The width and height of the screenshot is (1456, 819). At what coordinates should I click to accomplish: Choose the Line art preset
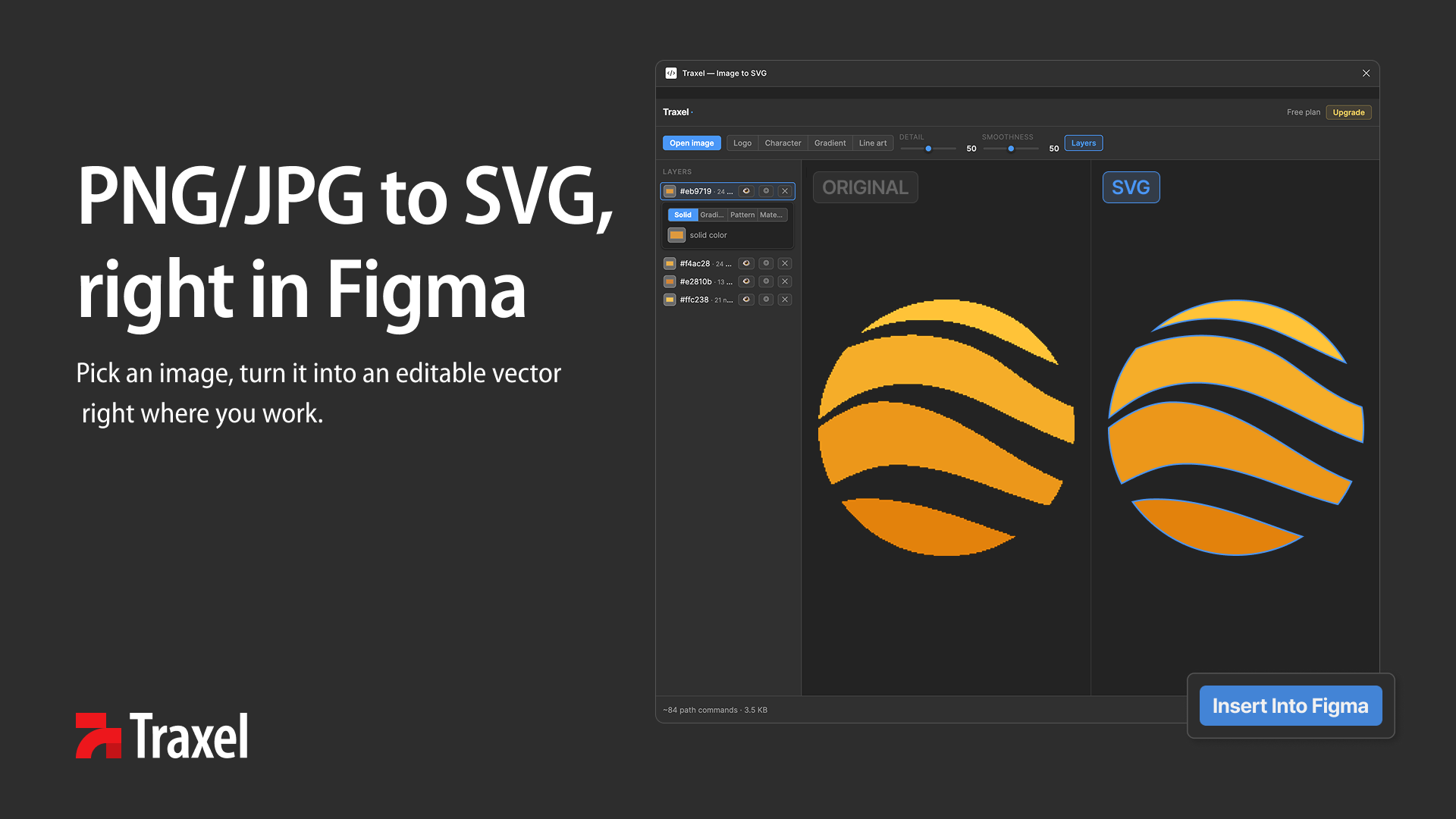coord(873,143)
